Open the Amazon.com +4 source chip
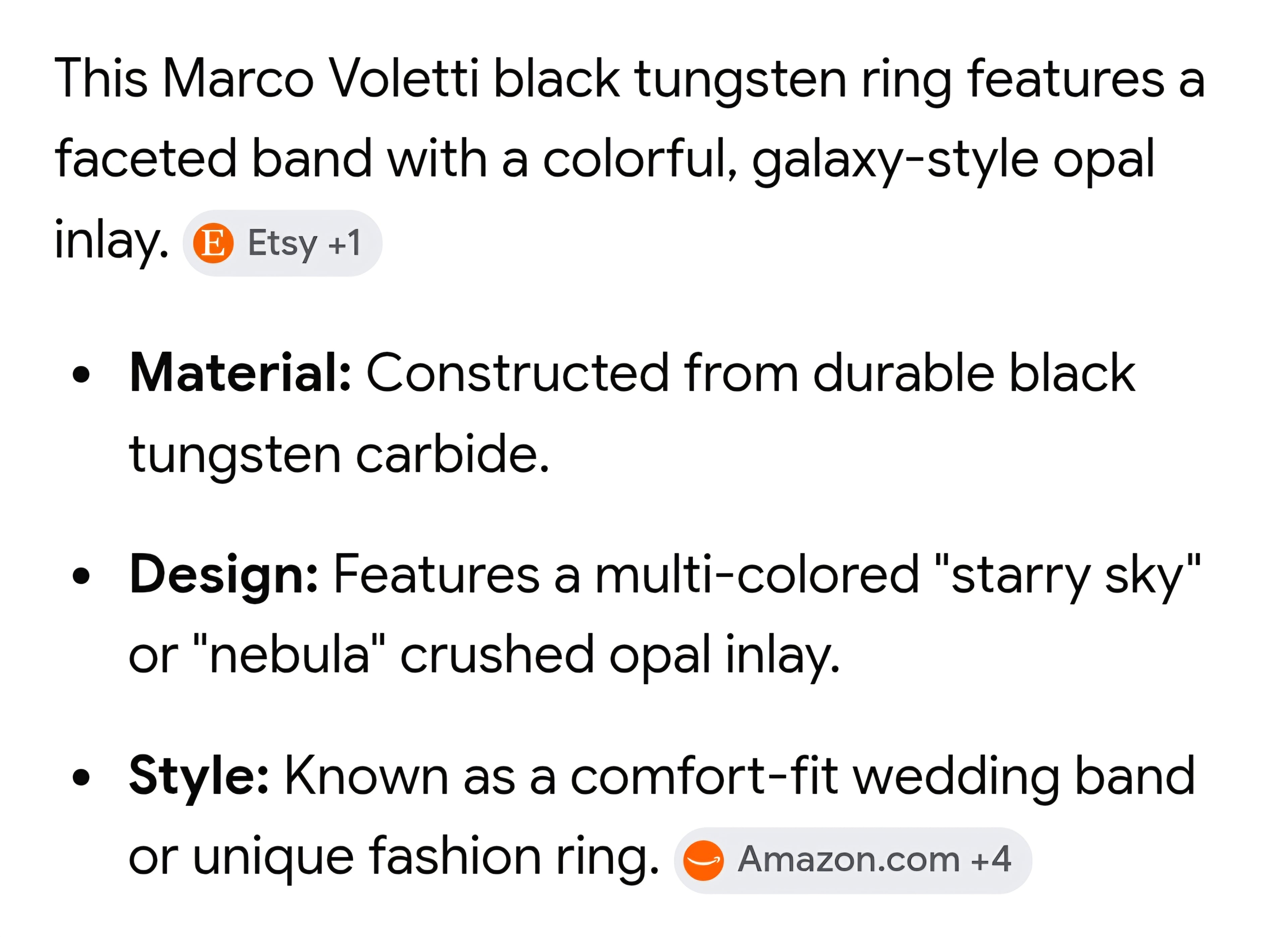This screenshot has width=1288, height=937. [x=853, y=860]
